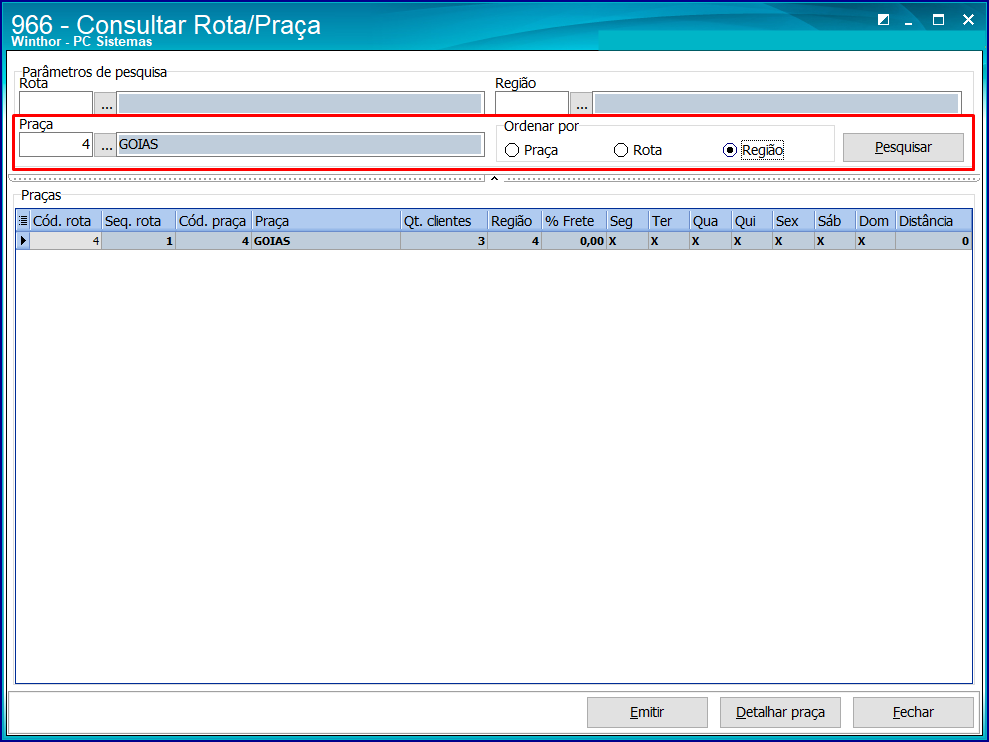The image size is (989, 742).
Task: Click the Qui column header
Action: tap(752, 221)
